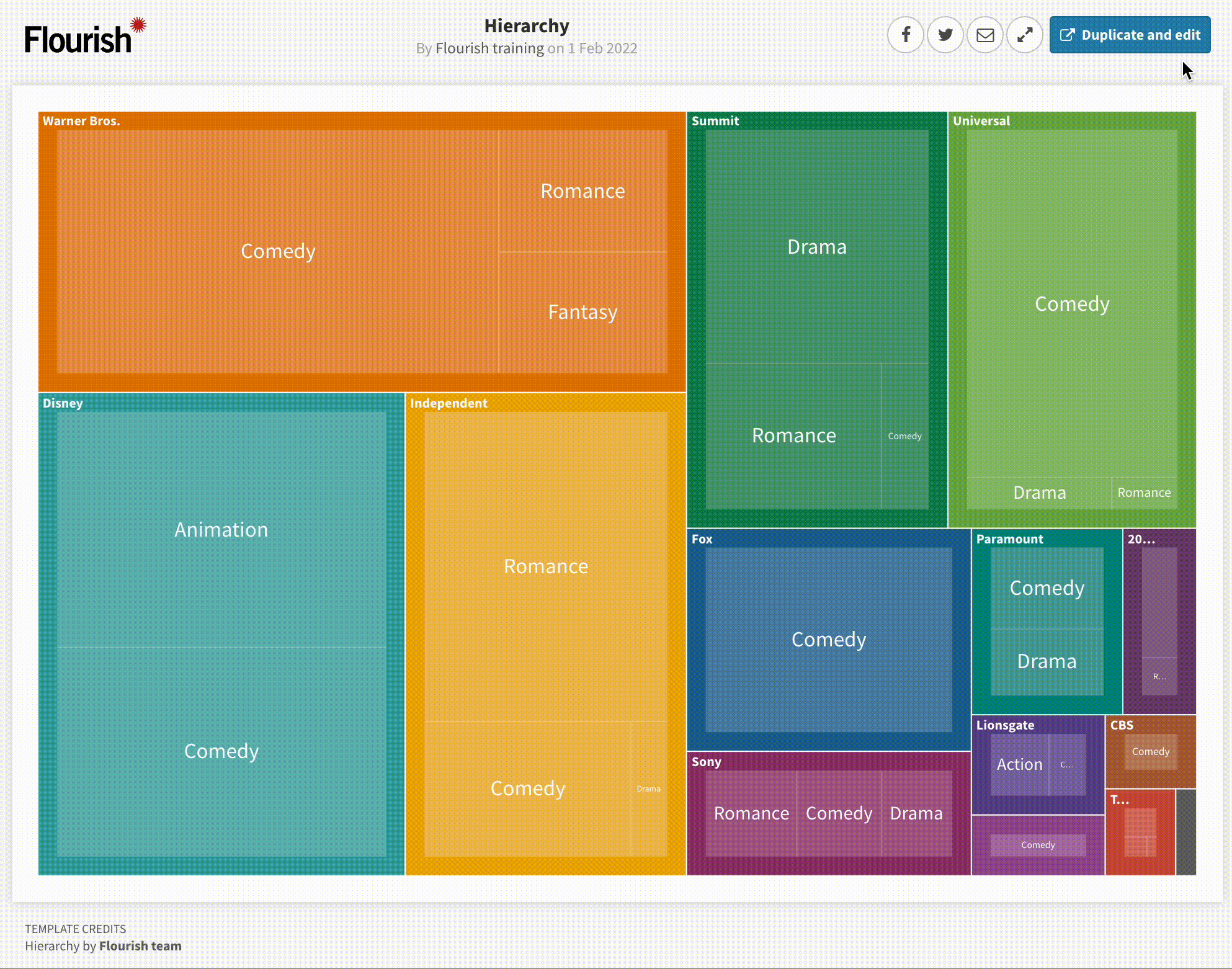Click the Hierarchy chart title
The height and width of the screenshot is (969, 1232).
[x=527, y=26]
